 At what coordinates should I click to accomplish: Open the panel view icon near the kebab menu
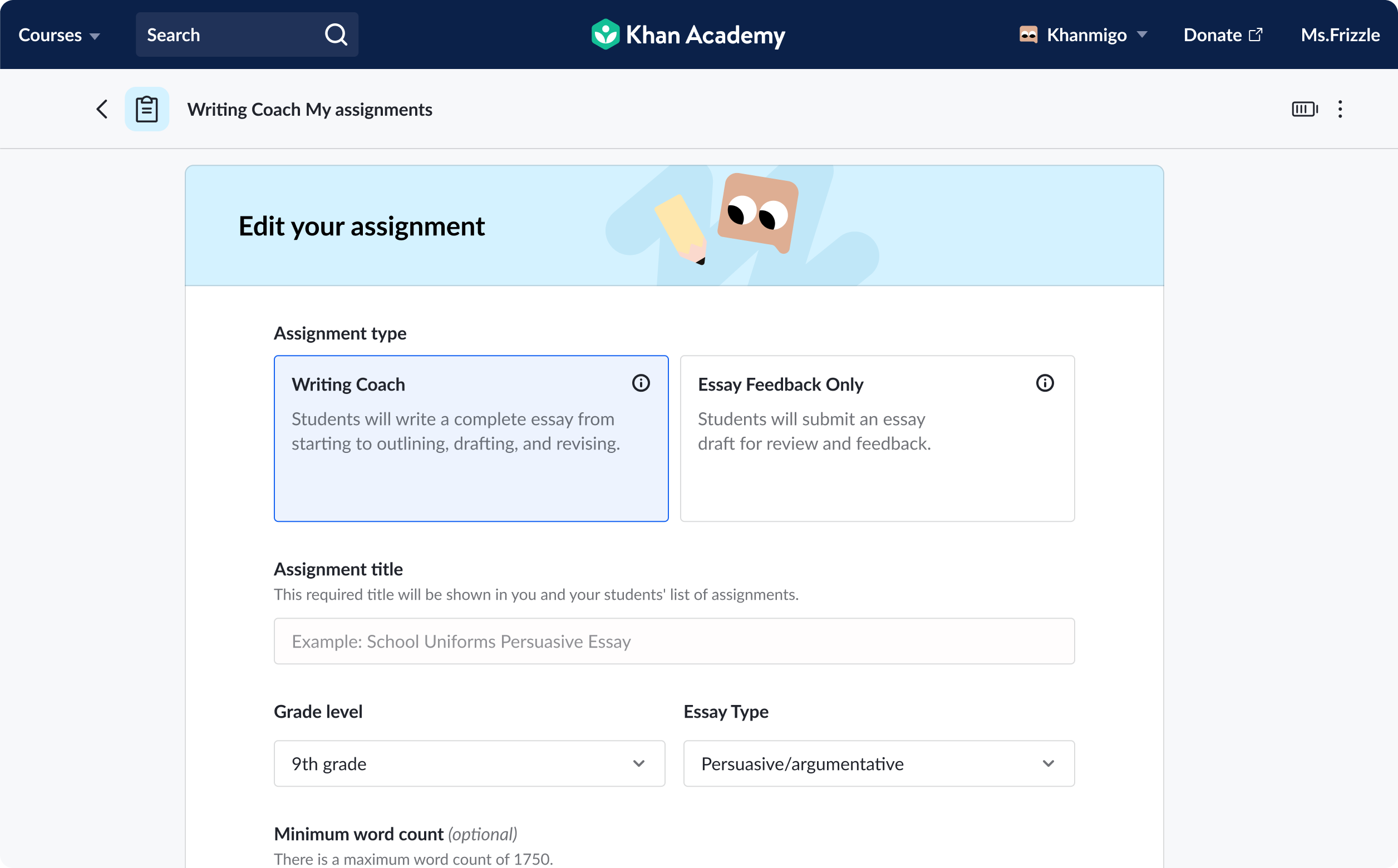click(1305, 109)
